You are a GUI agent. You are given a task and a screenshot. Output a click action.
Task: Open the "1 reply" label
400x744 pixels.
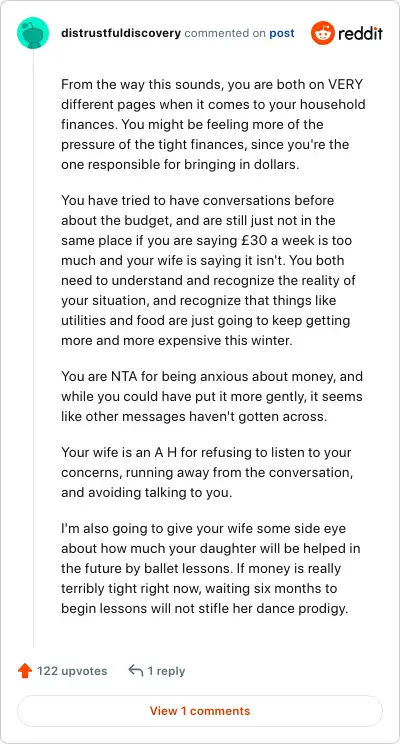coord(166,671)
